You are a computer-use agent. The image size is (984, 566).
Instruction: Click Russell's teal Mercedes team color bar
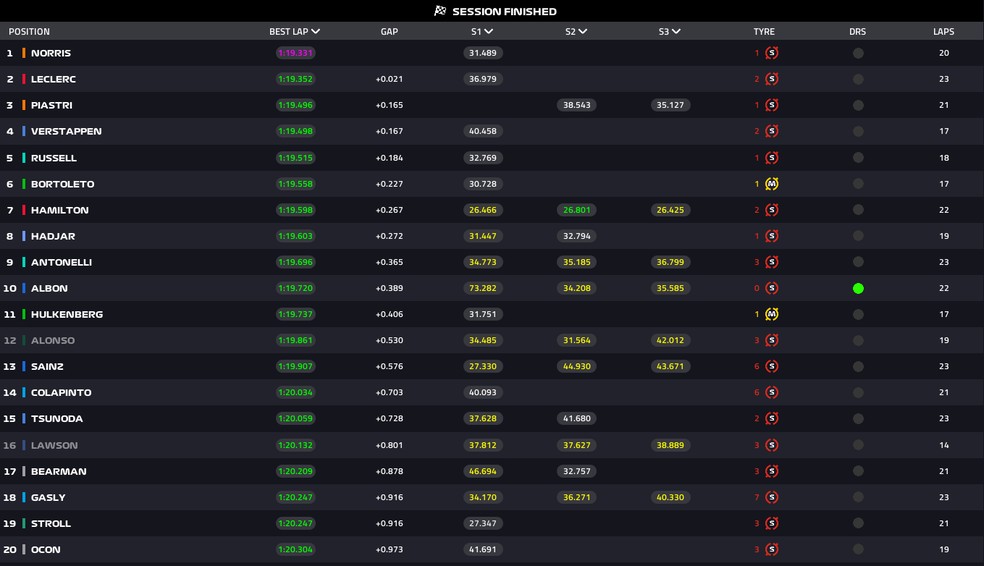click(24, 158)
